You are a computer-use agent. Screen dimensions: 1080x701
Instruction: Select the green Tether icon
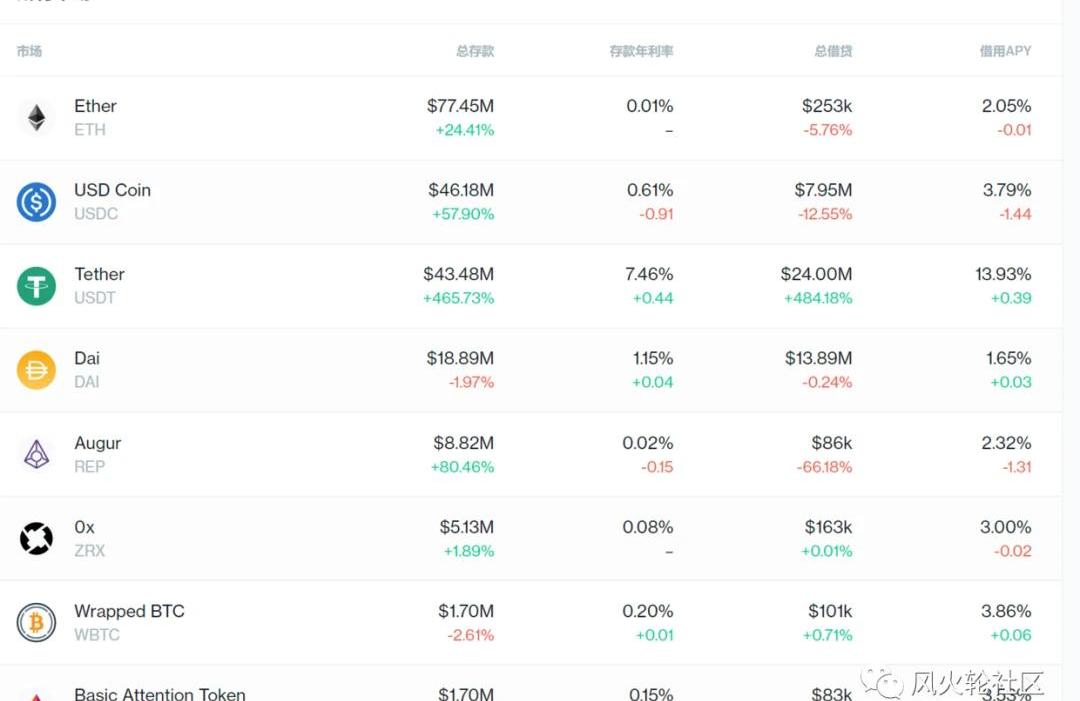click(36, 286)
